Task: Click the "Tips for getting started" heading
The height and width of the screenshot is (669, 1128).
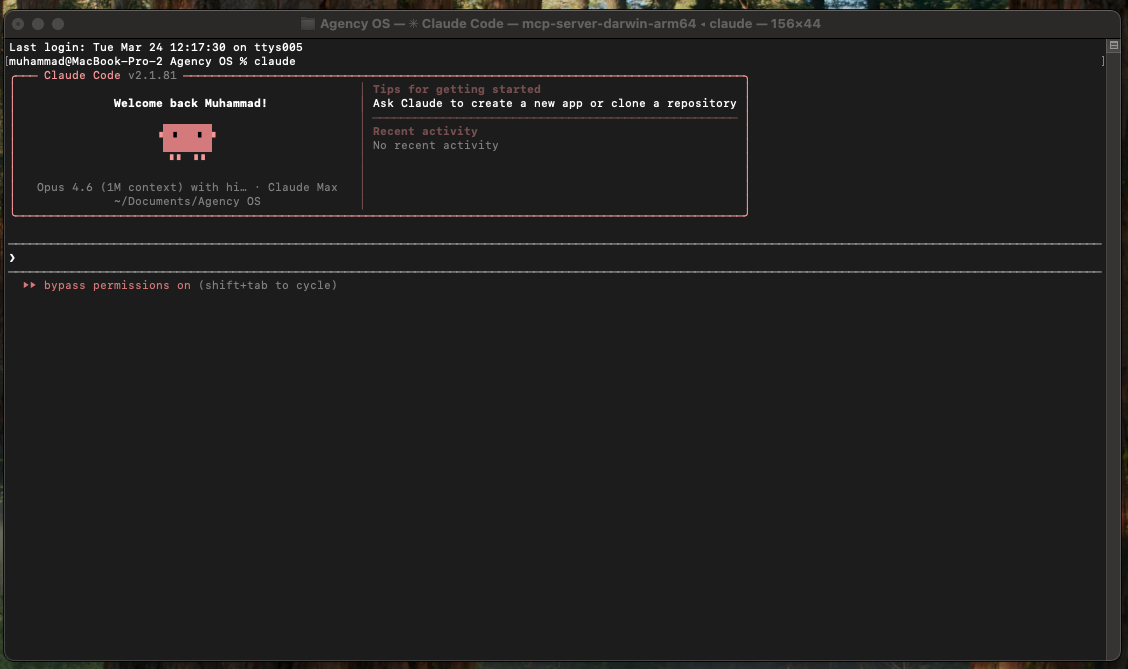Action: pos(456,89)
